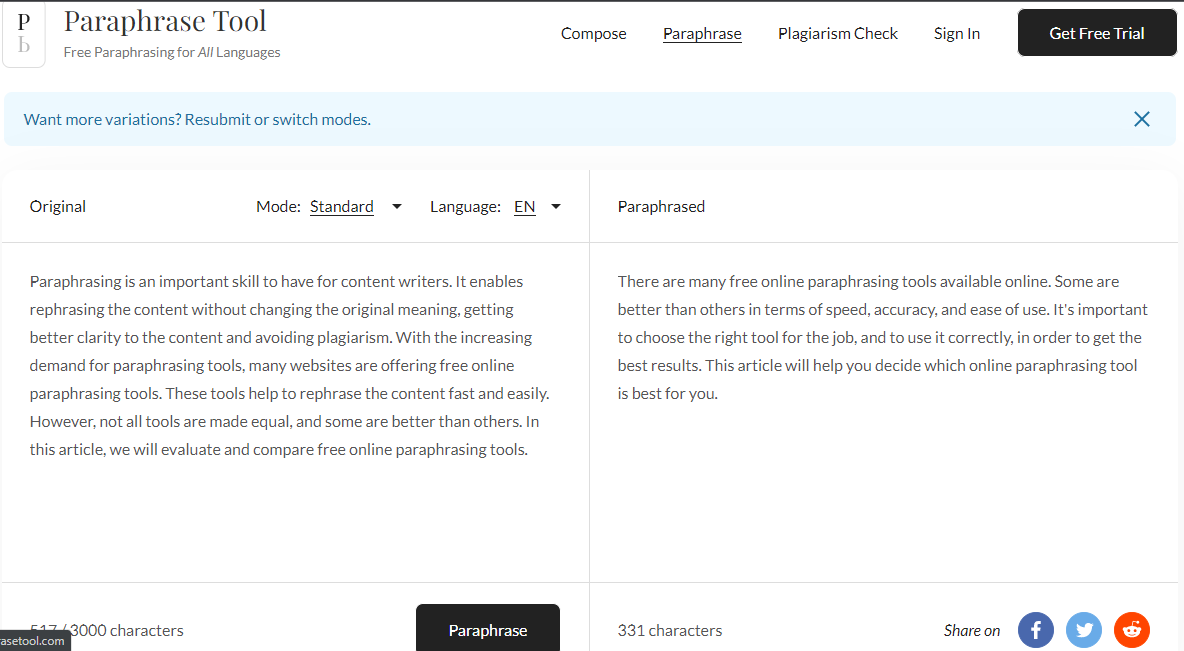Share result on Twitter
Screen dimensions: 1184x651
tap(1084, 630)
